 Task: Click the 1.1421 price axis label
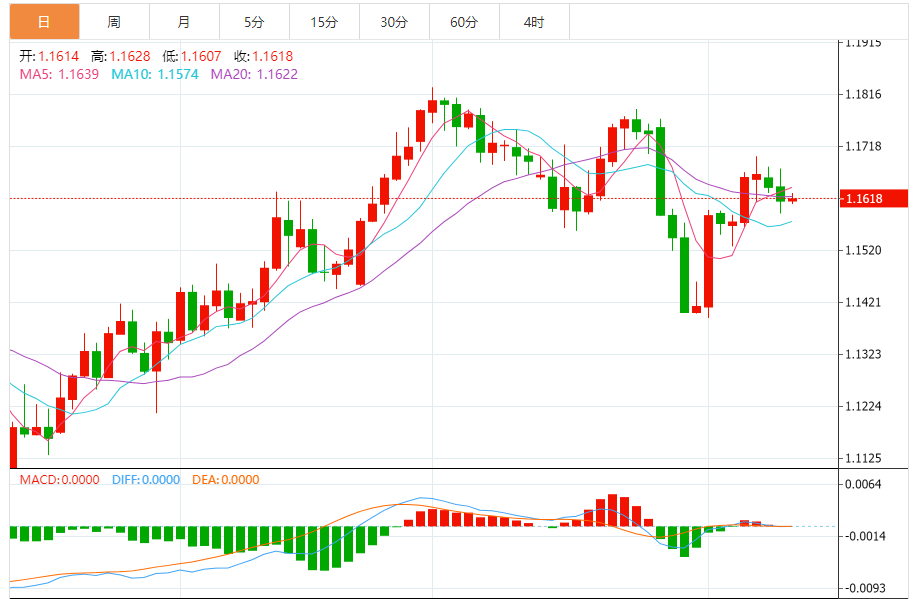tap(863, 302)
